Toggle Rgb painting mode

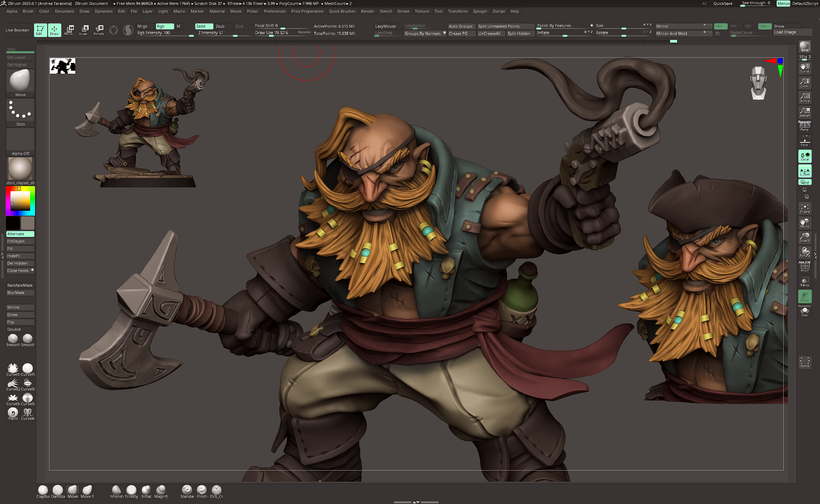pyautogui.click(x=164, y=26)
